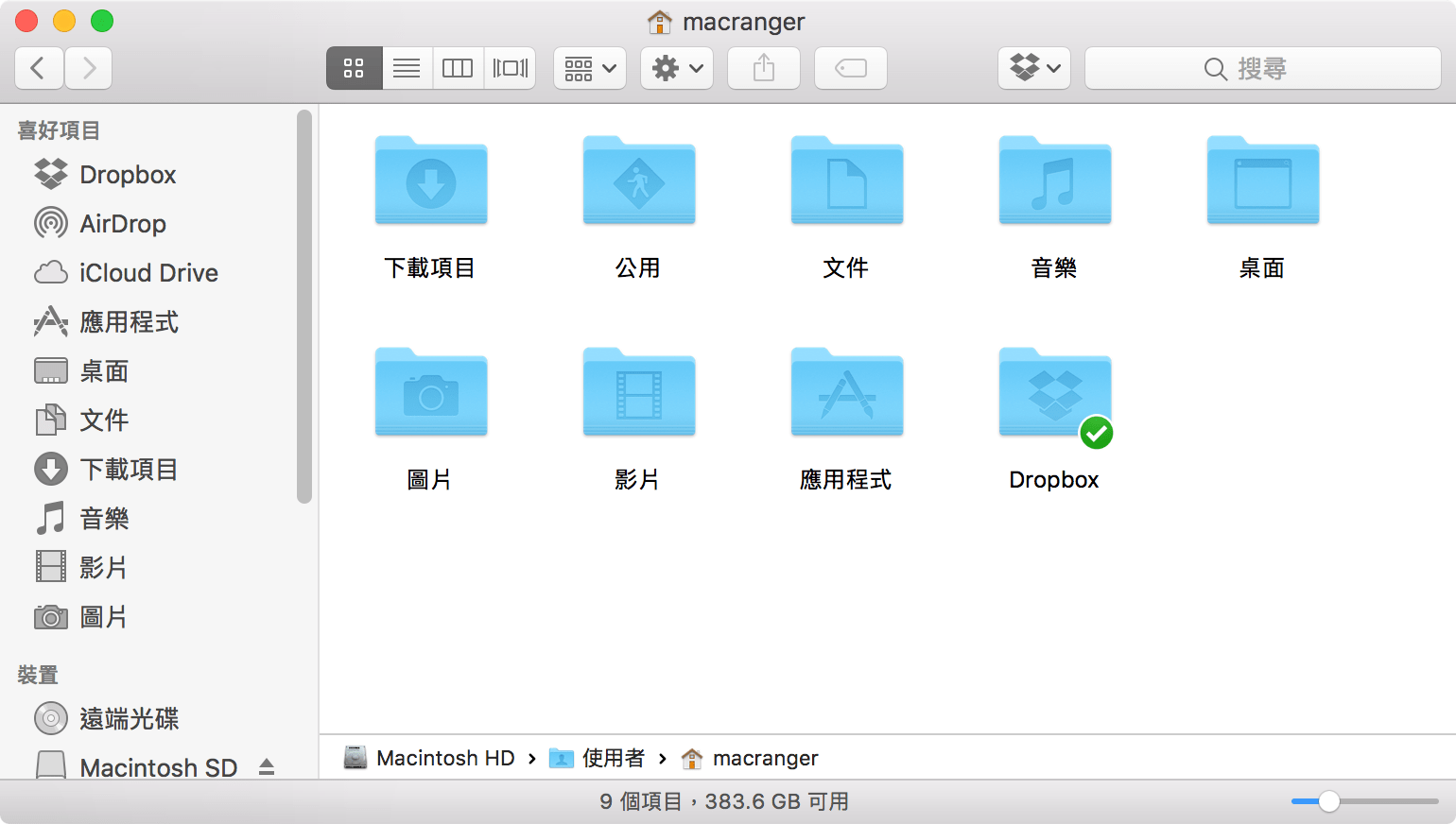The height and width of the screenshot is (824, 1456).
Task: Click the Share button in the toolbar
Action: tap(763, 67)
